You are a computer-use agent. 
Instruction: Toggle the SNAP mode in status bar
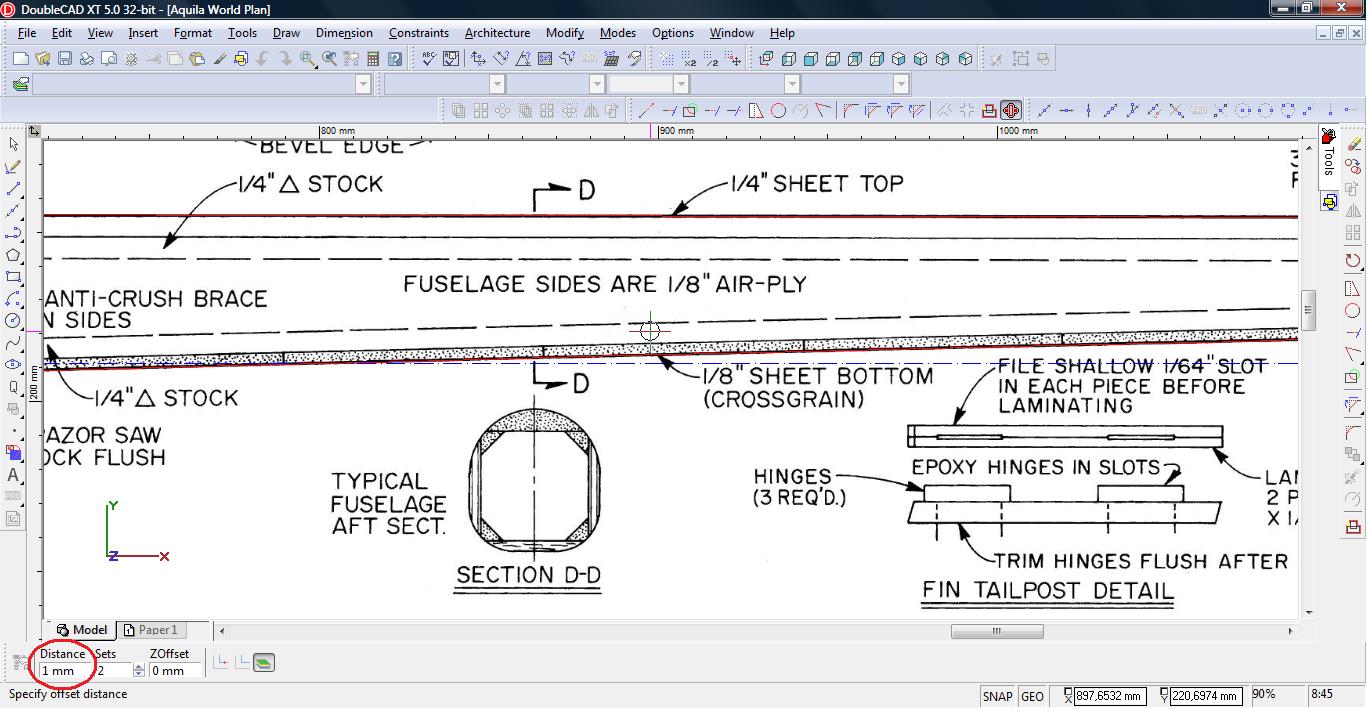(x=997, y=696)
